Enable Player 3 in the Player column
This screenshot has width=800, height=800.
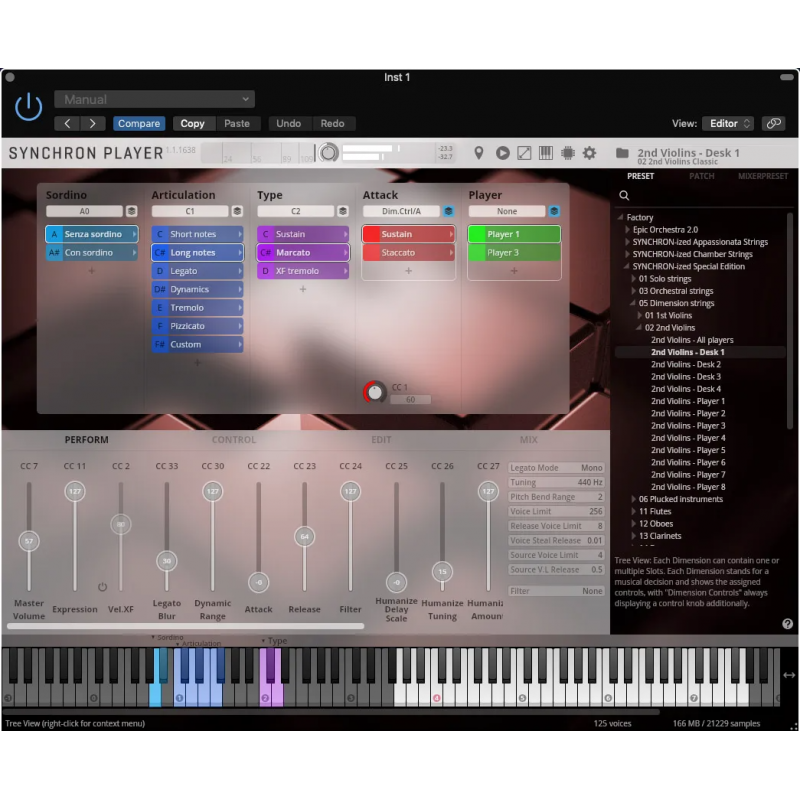coord(513,252)
